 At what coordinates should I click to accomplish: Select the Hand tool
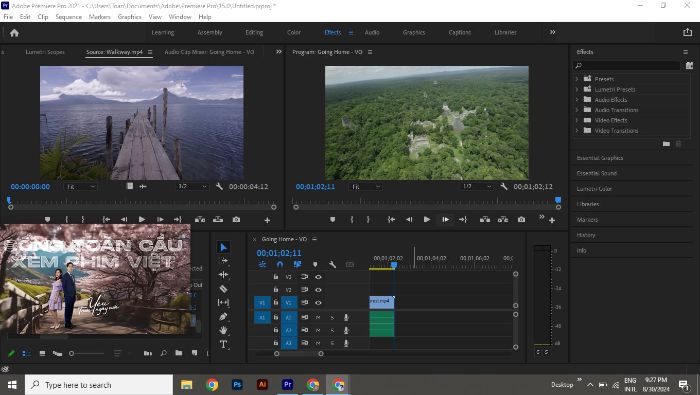tap(224, 330)
